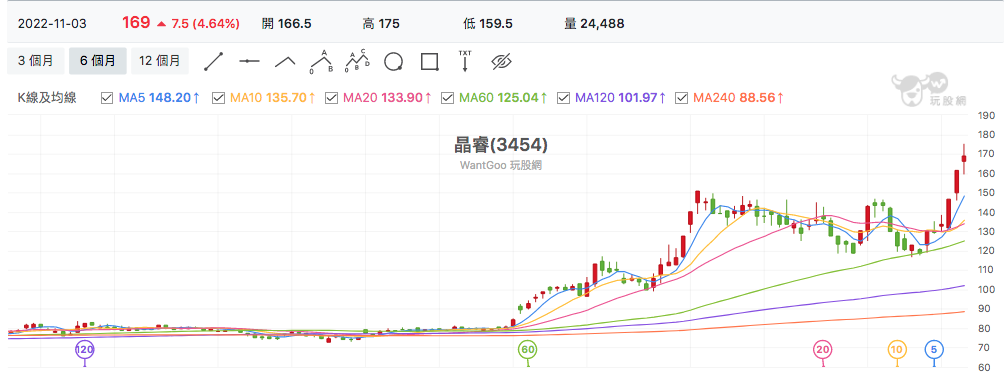Screen dimensions: 1004x376
Task: Switch to 6 個月 range
Action: 97,61
